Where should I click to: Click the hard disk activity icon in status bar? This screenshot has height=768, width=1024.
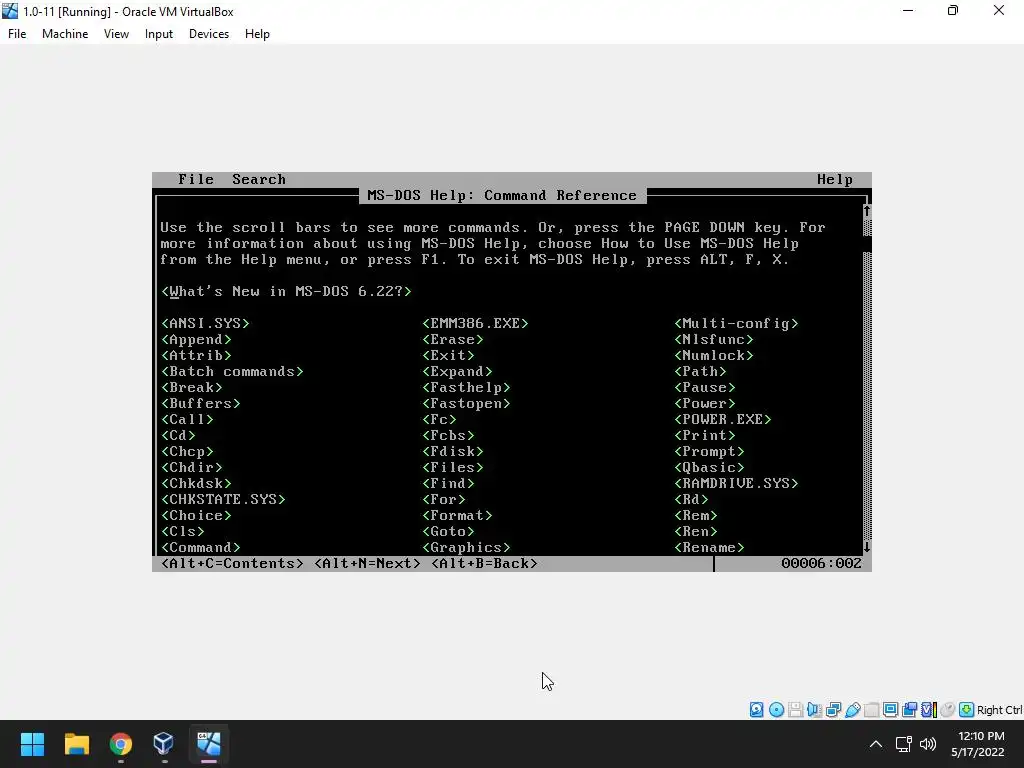pyautogui.click(x=756, y=709)
